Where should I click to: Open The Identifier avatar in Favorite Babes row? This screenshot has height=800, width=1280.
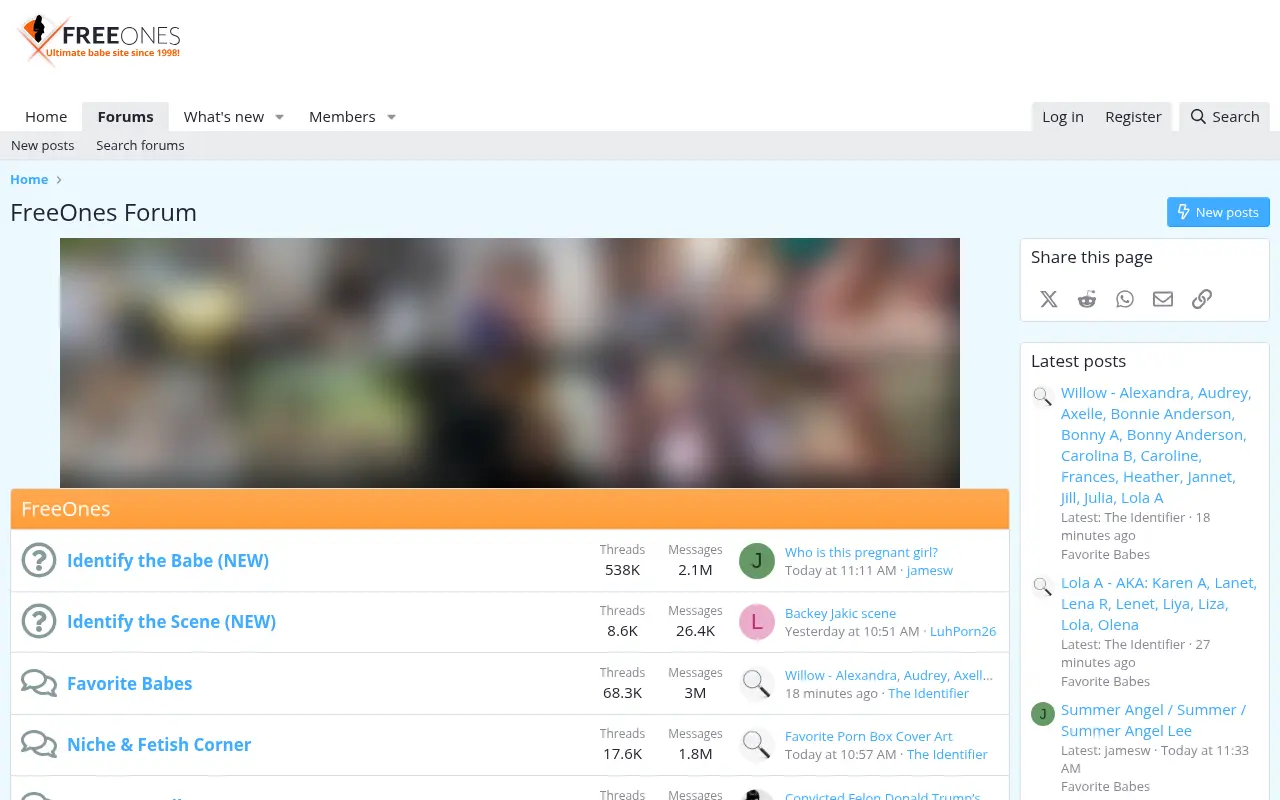click(757, 684)
